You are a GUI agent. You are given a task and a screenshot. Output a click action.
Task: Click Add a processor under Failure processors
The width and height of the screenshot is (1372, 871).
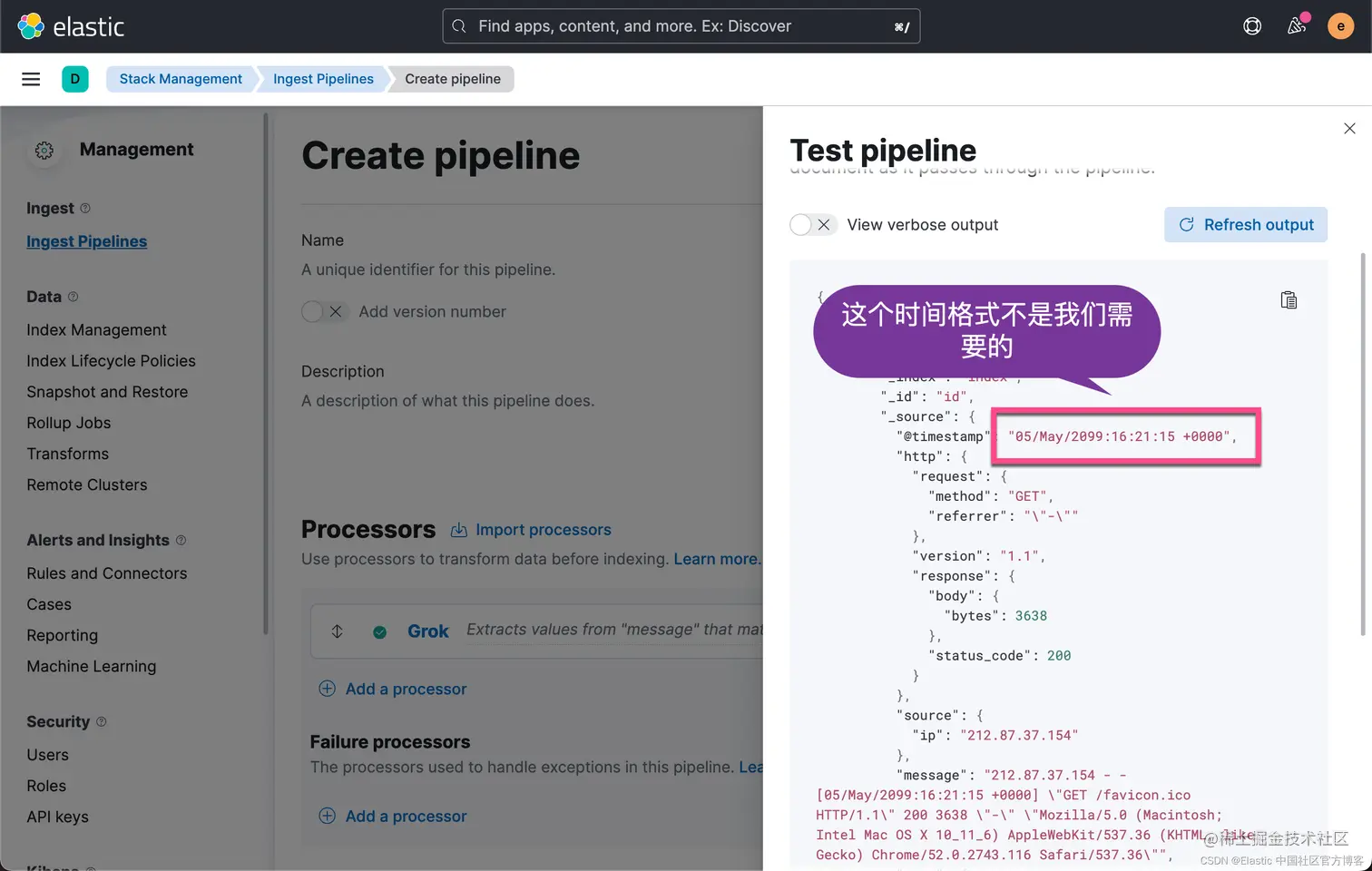[406, 816]
